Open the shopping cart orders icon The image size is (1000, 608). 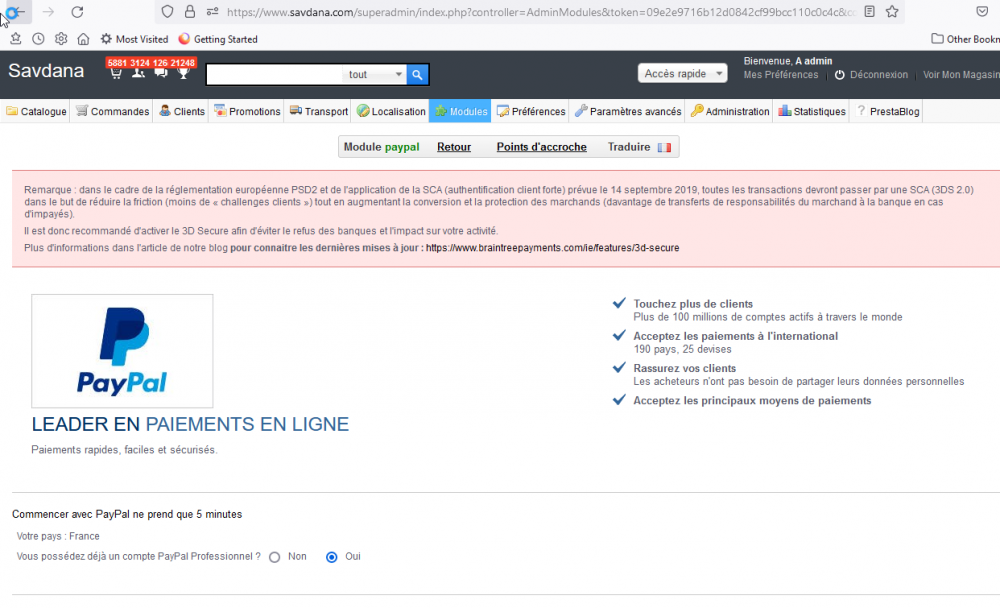115,73
